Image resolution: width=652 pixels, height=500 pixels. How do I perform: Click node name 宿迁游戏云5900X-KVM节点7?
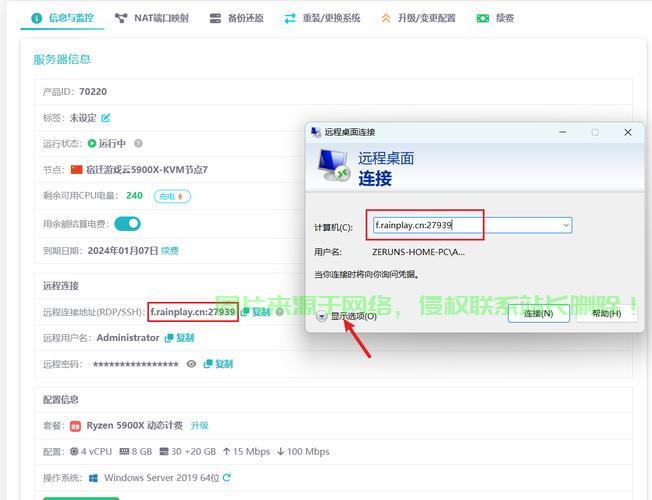(147, 170)
